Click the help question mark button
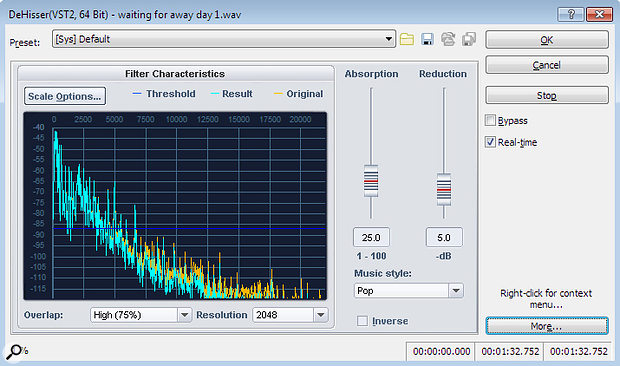 pos(571,15)
